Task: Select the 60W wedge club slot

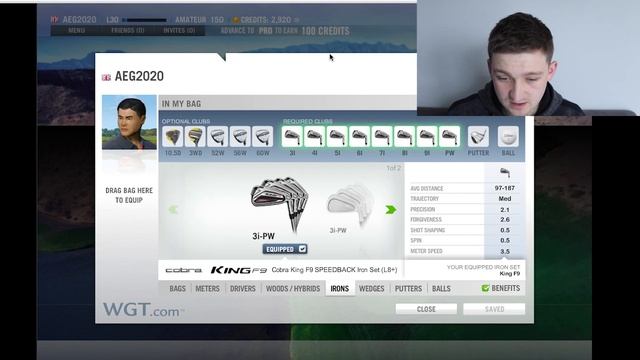Action: (262, 137)
